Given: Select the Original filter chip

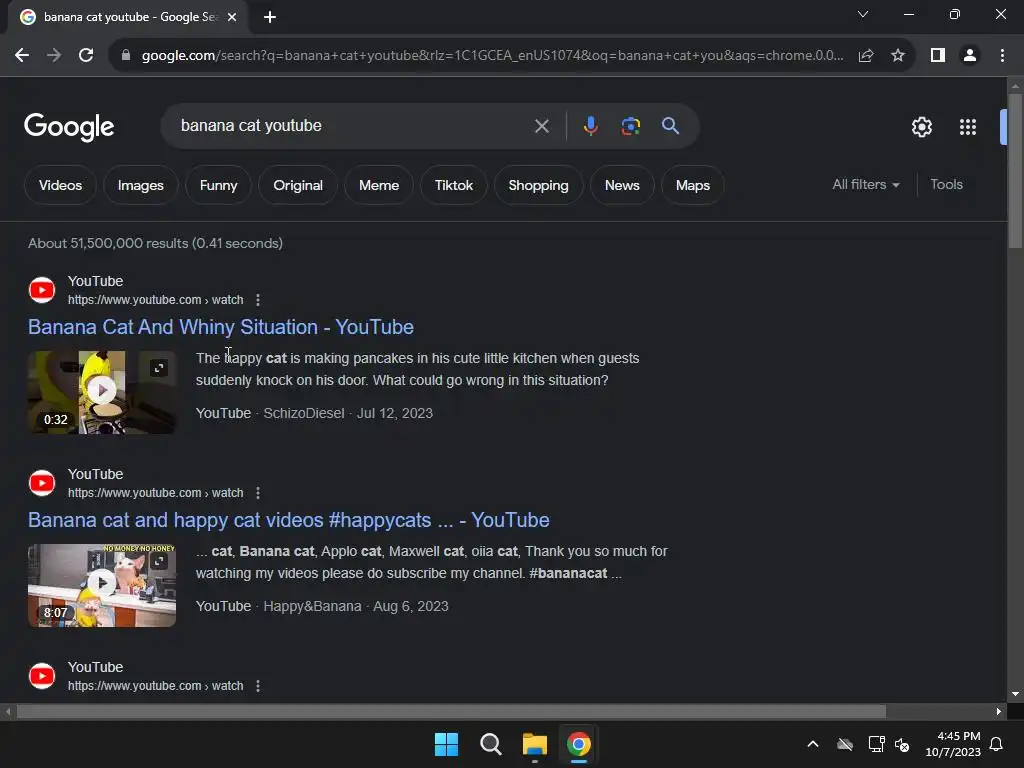Looking at the screenshot, I should point(298,185).
